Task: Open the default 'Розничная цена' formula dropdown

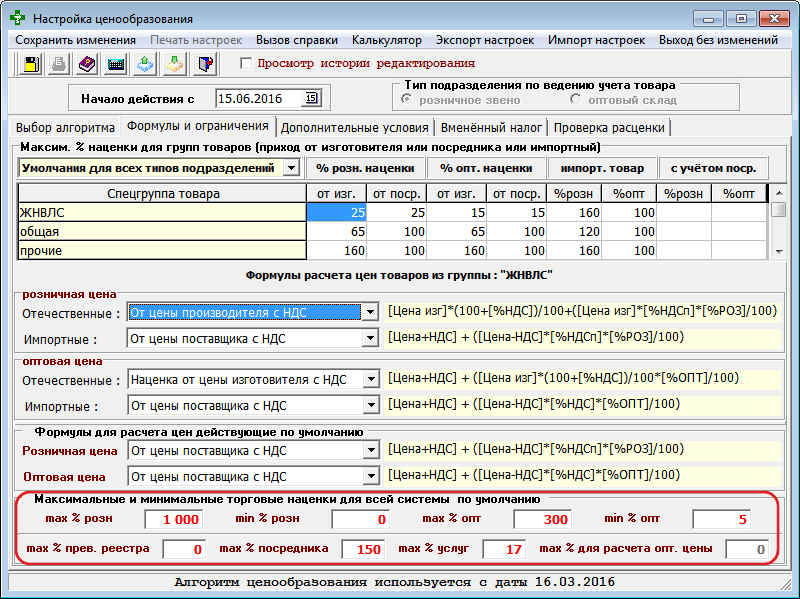Action: point(371,450)
